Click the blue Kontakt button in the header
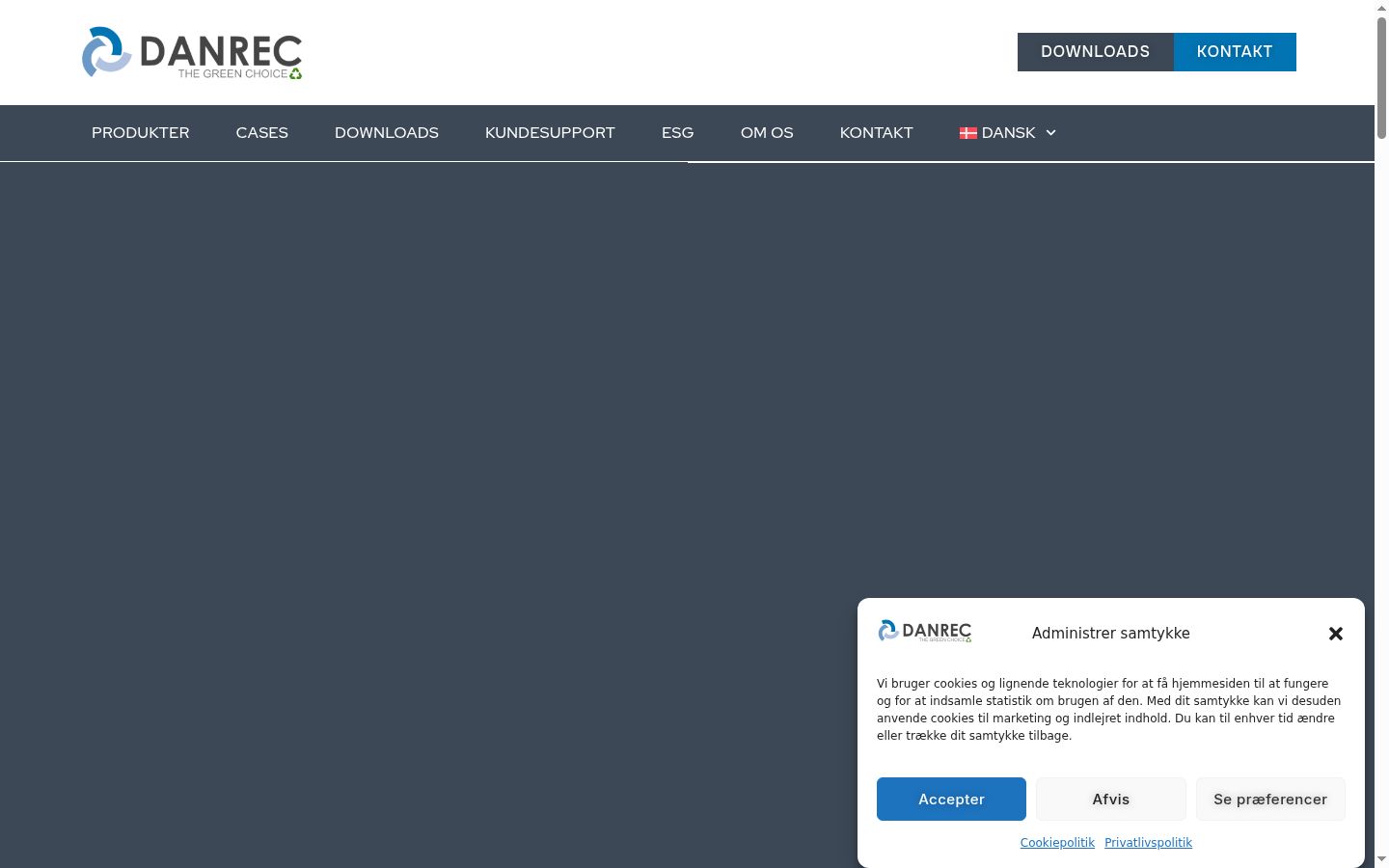 tap(1235, 52)
